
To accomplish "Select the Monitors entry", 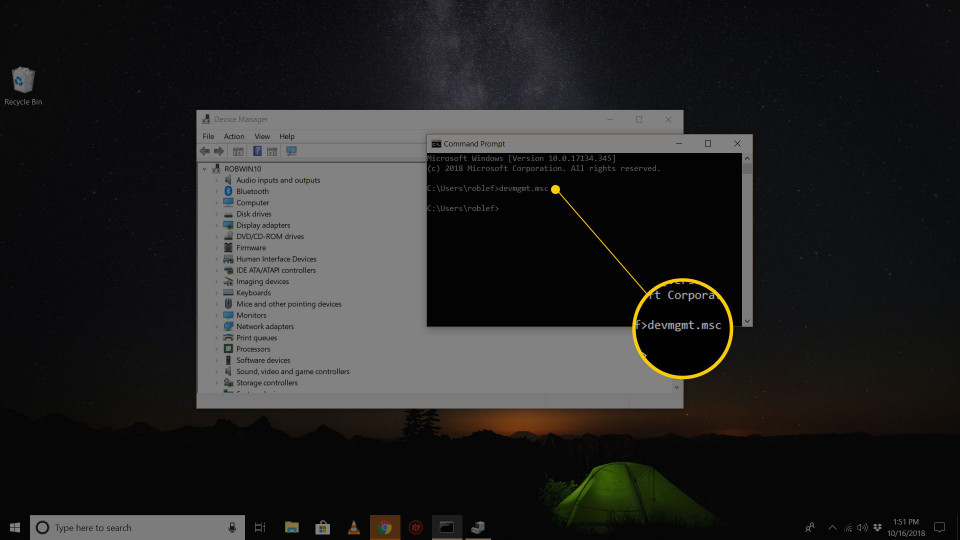I will (251, 315).
